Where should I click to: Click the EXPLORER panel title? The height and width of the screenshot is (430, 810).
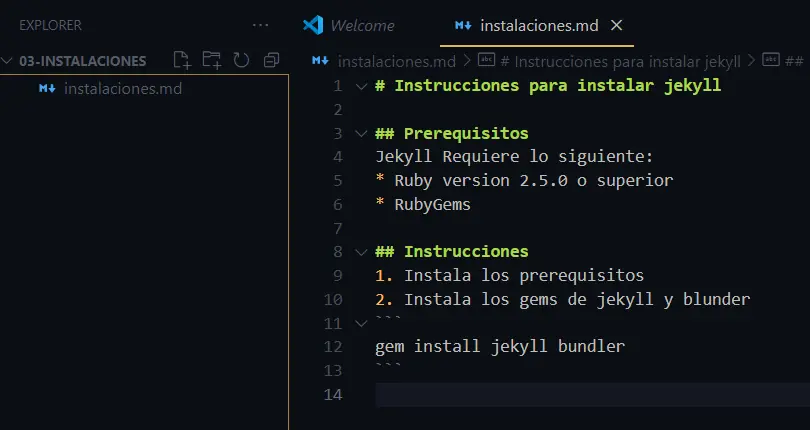click(x=50, y=25)
